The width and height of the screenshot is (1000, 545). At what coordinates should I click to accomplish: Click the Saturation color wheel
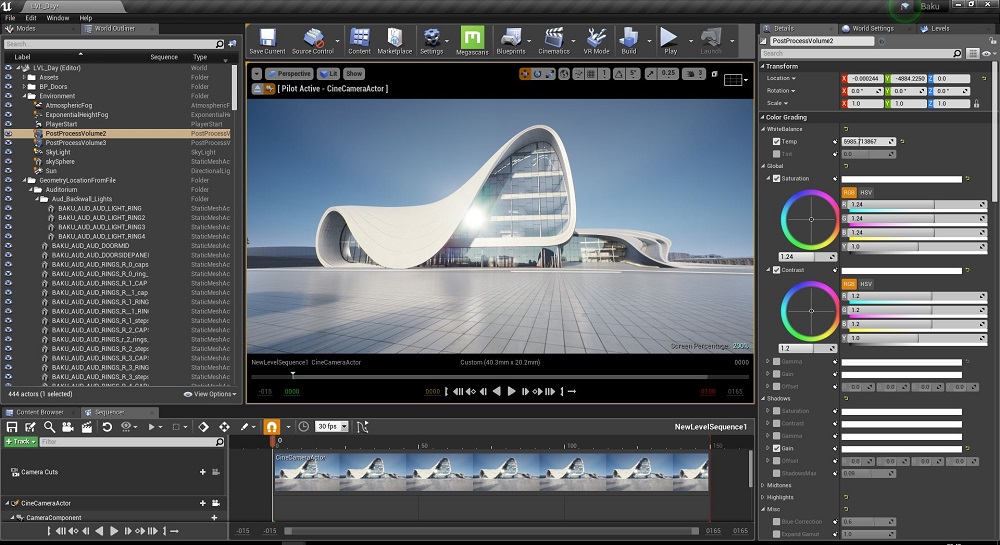(x=811, y=220)
